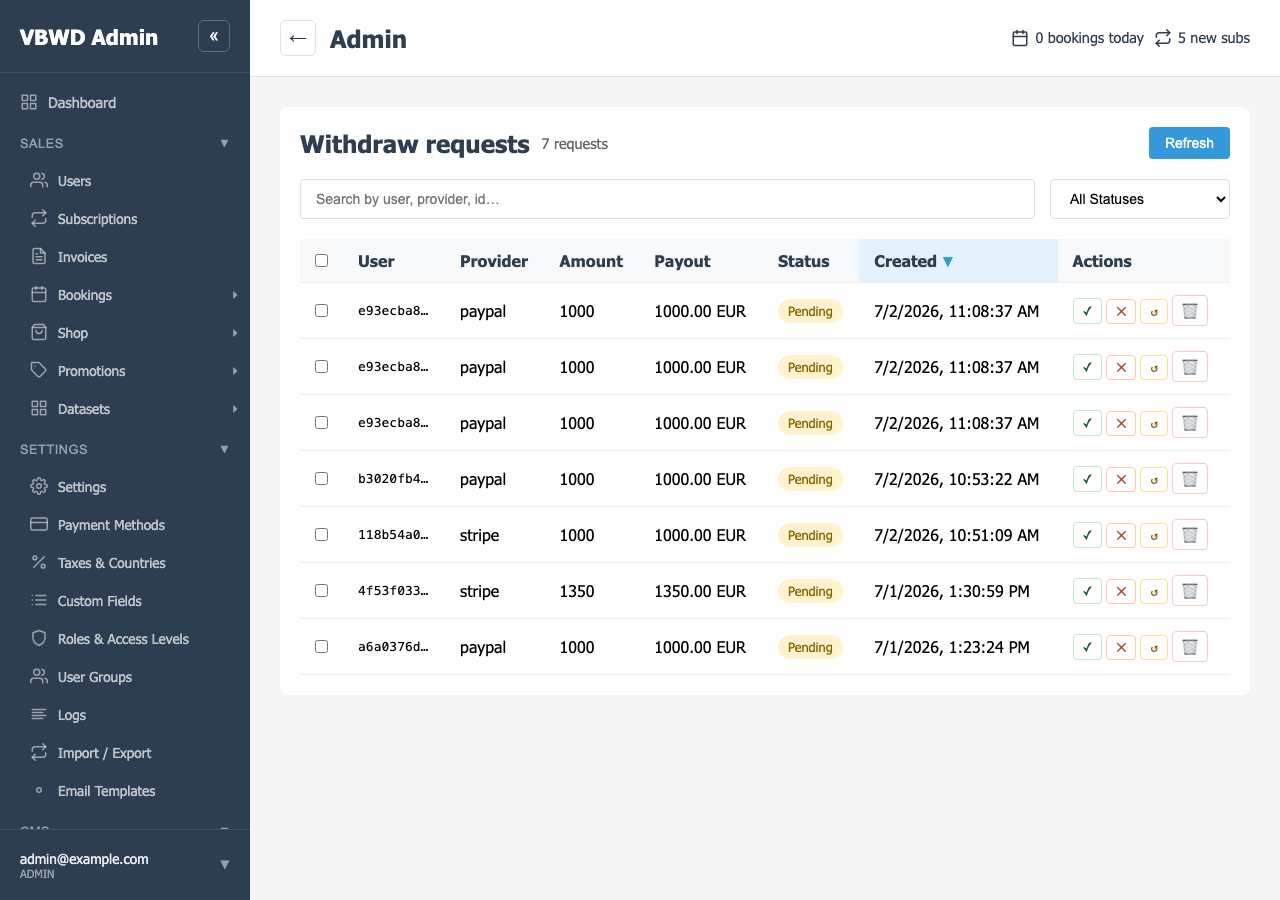Expand the Bookings submenu arrow

(x=235, y=295)
